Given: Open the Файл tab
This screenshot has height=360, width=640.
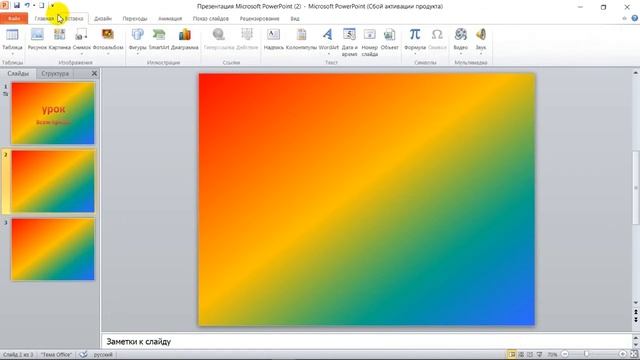Looking at the screenshot, I should tap(14, 18).
